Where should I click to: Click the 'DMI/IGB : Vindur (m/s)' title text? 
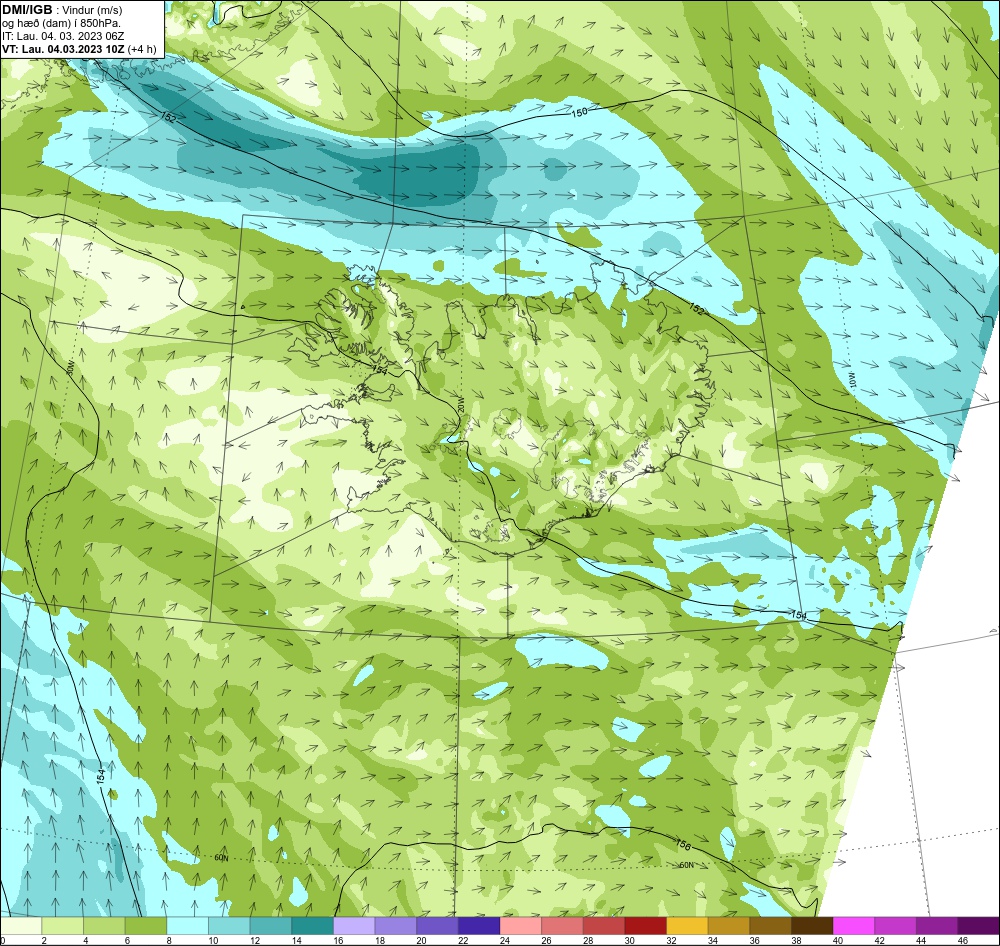pyautogui.click(x=62, y=10)
